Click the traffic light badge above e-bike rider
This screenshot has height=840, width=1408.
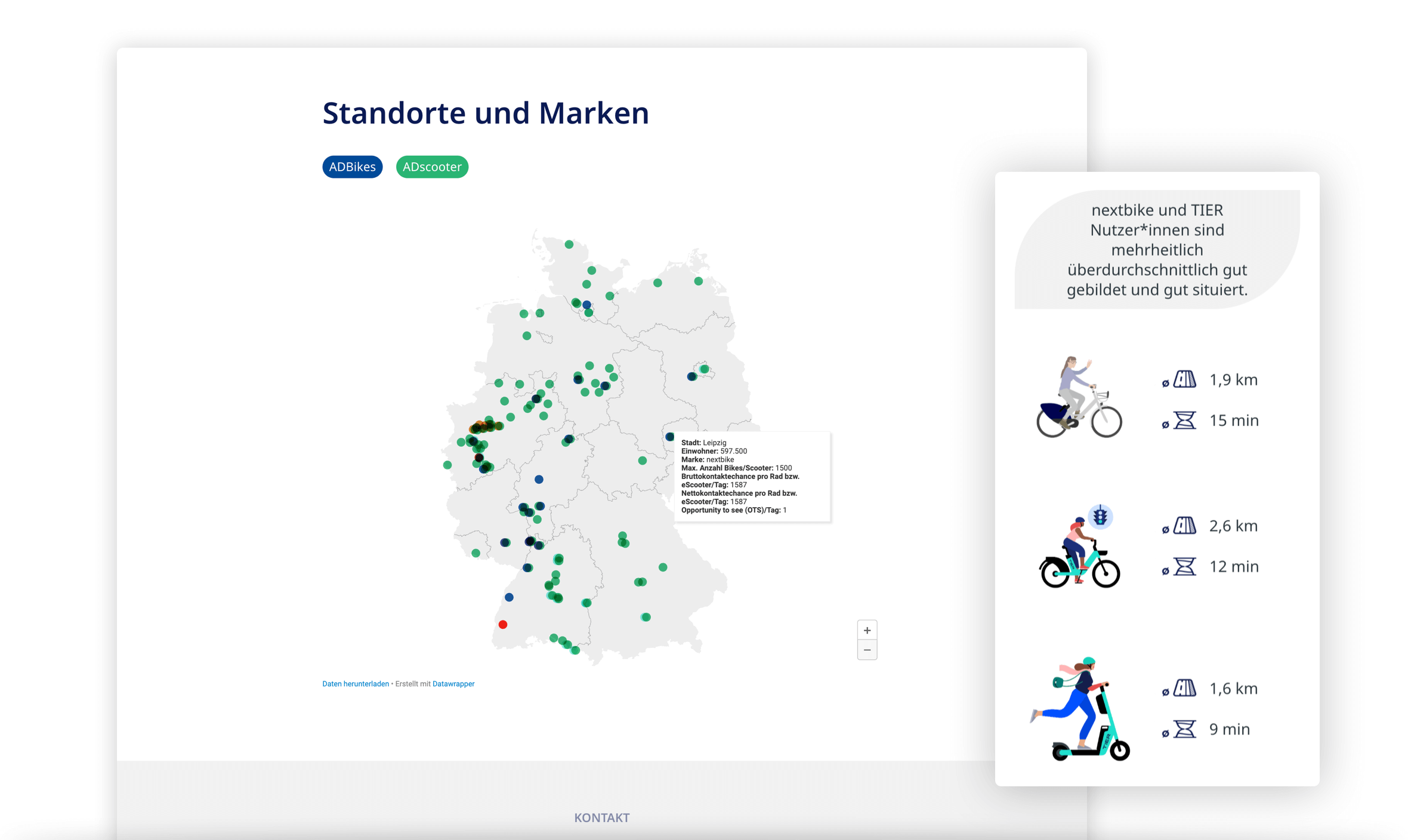click(x=1100, y=516)
